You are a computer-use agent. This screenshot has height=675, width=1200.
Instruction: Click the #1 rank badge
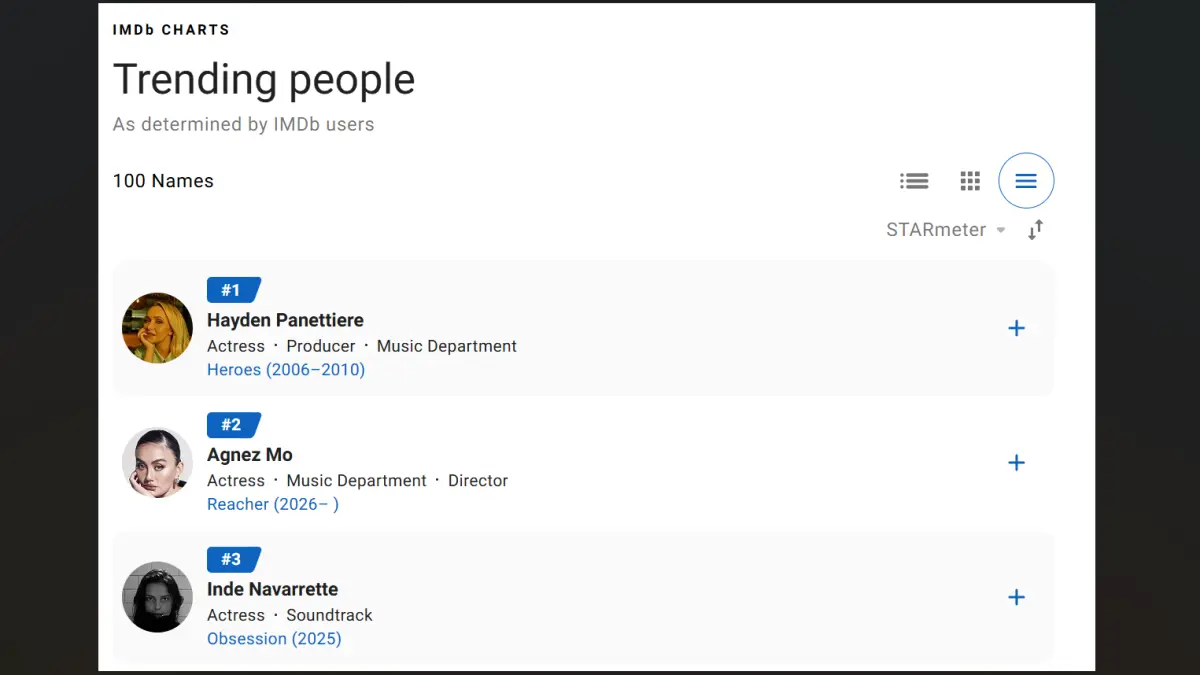233,290
